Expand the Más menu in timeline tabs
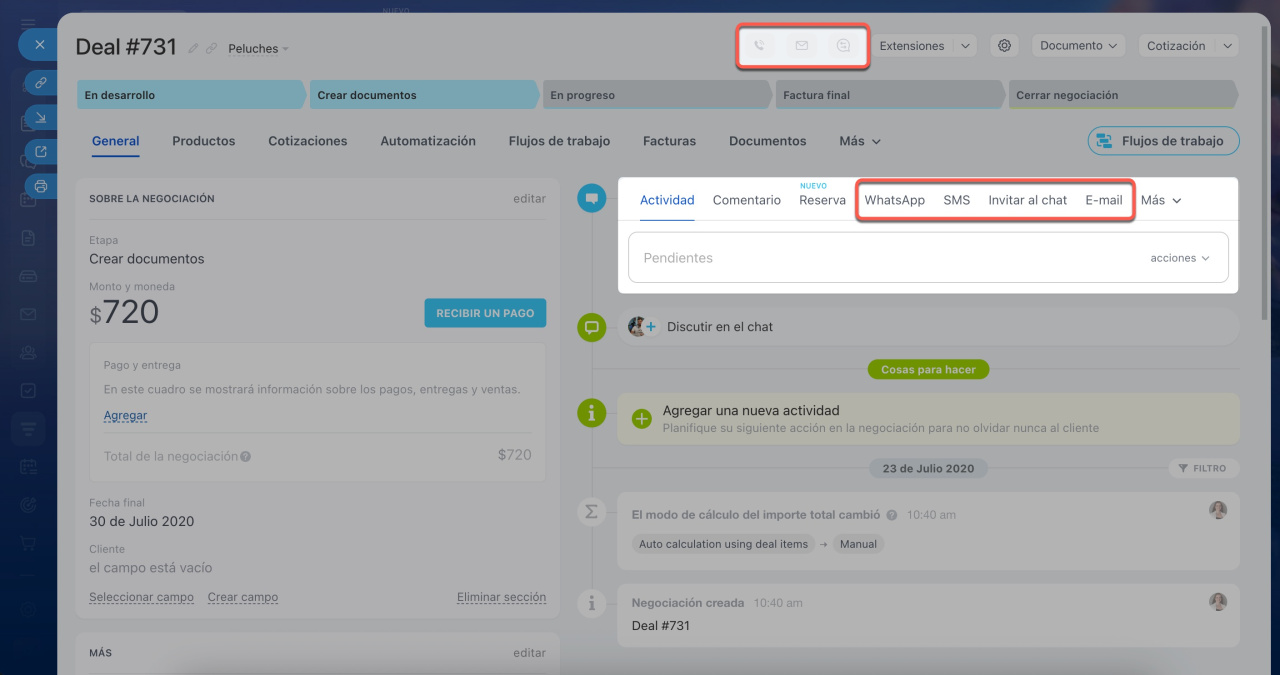This screenshot has width=1280, height=675. click(1161, 200)
